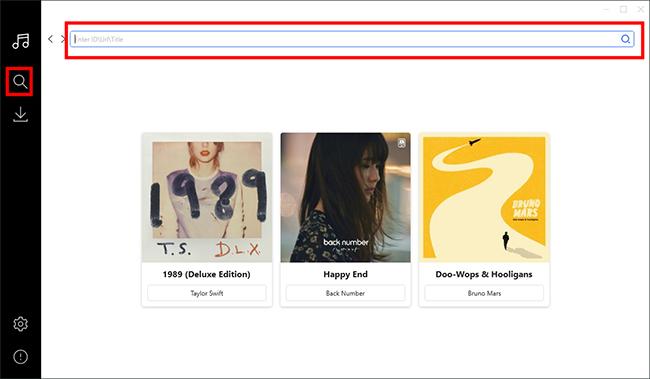
Task: Go back with the left arrow
Action: [51, 39]
